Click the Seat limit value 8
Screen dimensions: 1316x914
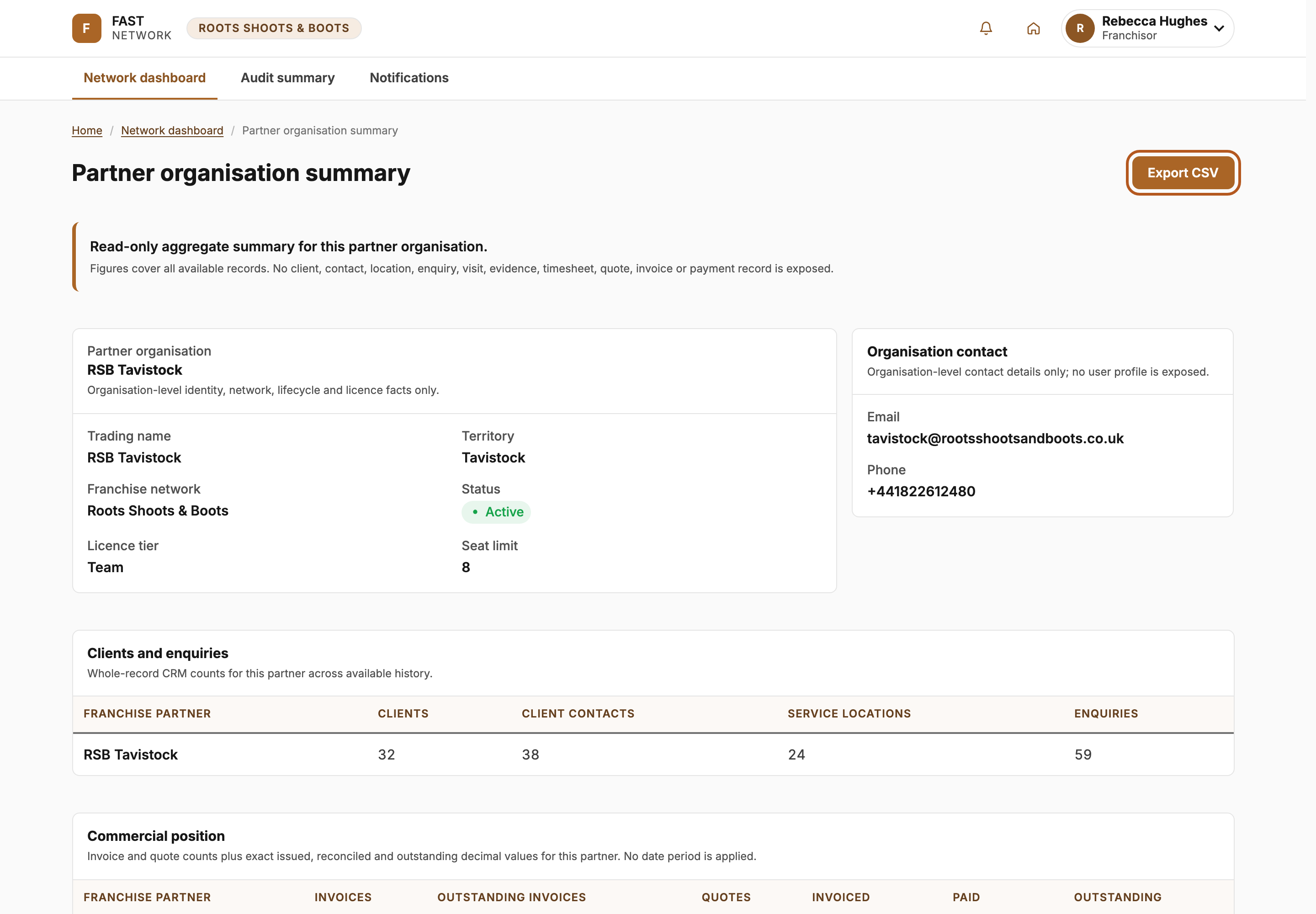point(466,568)
